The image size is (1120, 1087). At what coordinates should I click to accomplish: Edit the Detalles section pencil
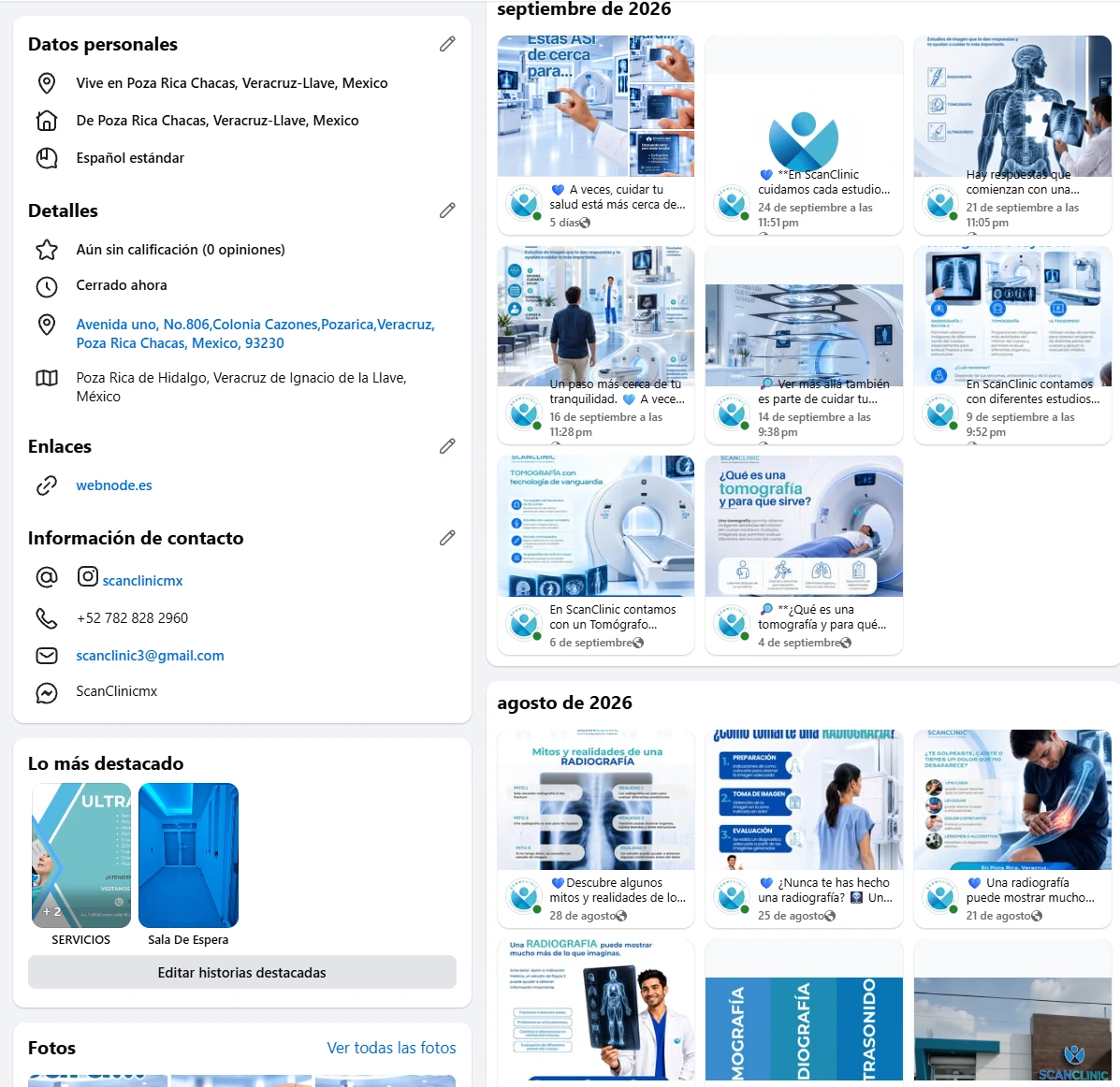coord(447,210)
